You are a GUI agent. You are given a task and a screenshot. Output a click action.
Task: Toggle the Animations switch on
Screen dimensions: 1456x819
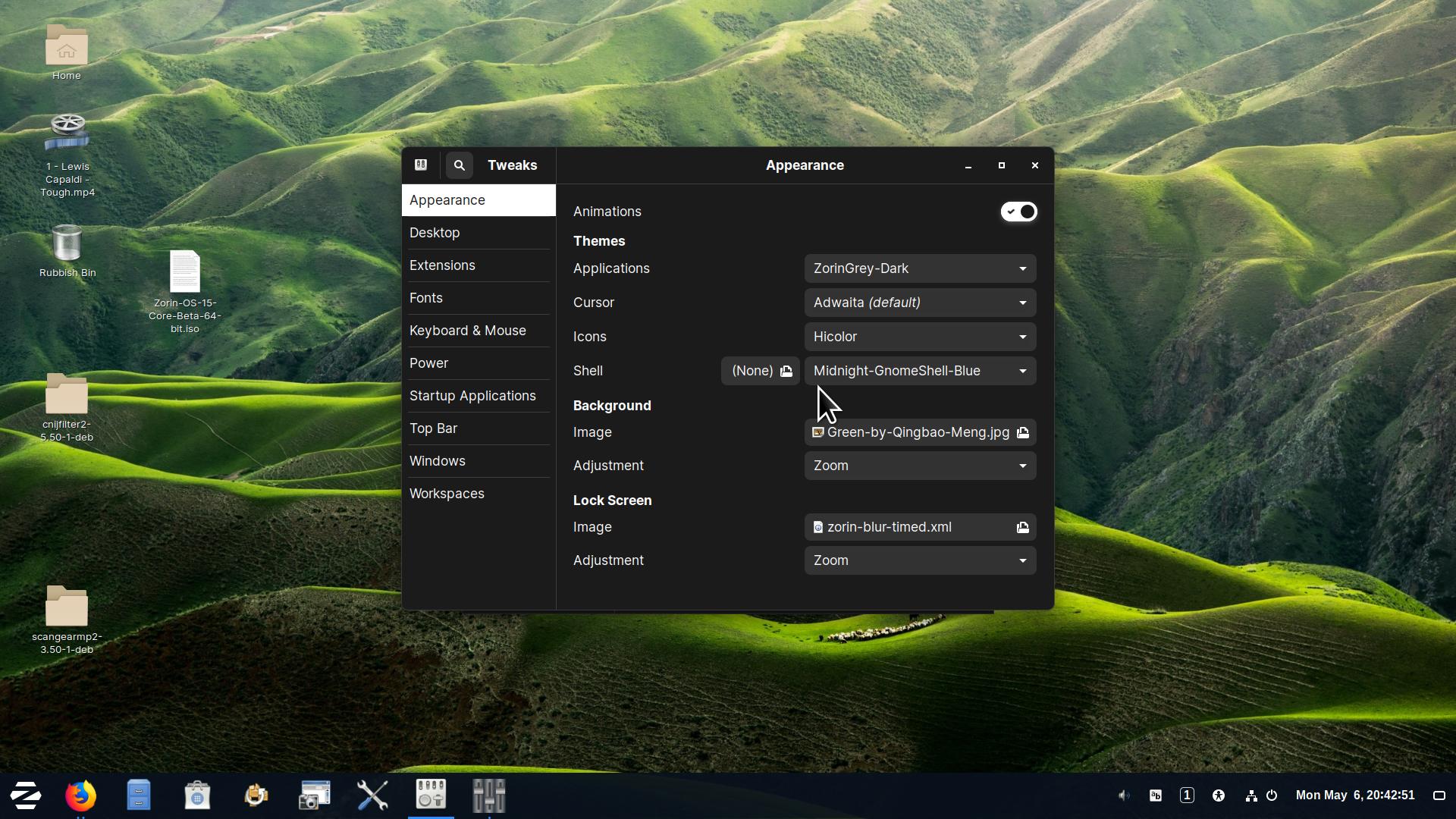click(x=1019, y=212)
